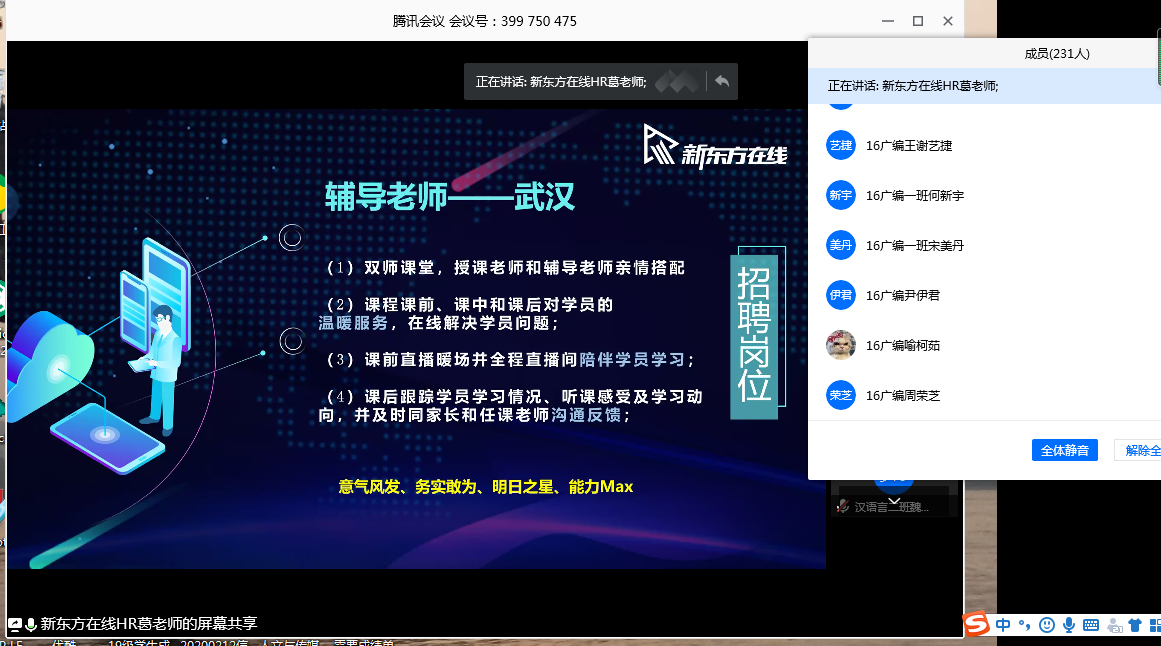Collapse the participant video tile chevron
The image size is (1161, 646).
point(894,502)
